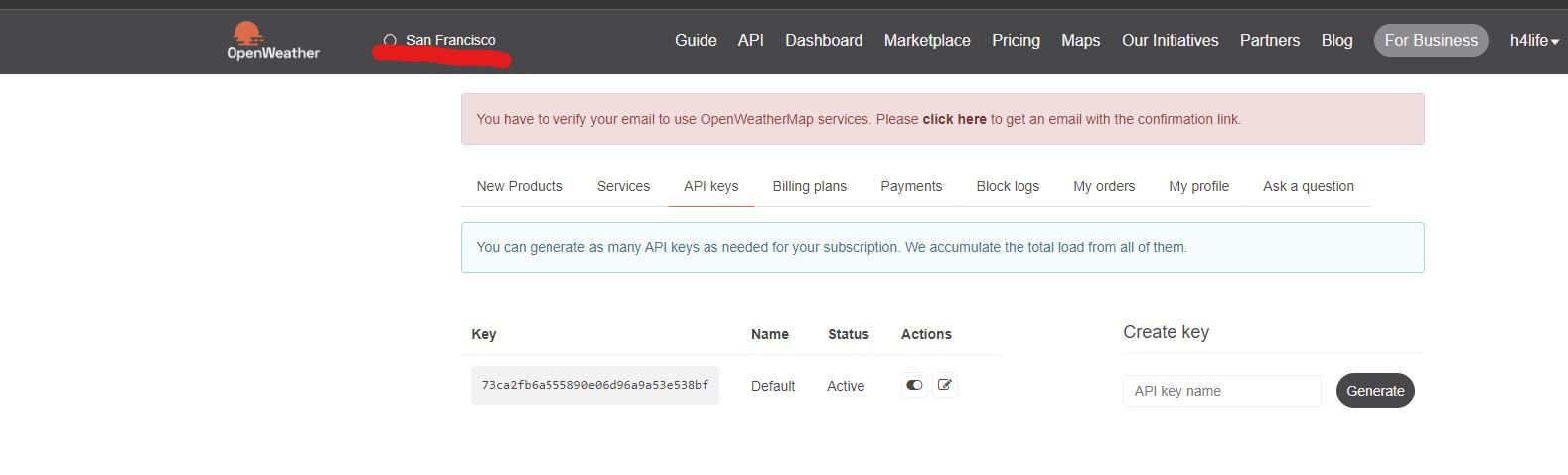Open the Dashboard page from navigation
Viewport: 1568px width, 475px height.
pos(823,41)
